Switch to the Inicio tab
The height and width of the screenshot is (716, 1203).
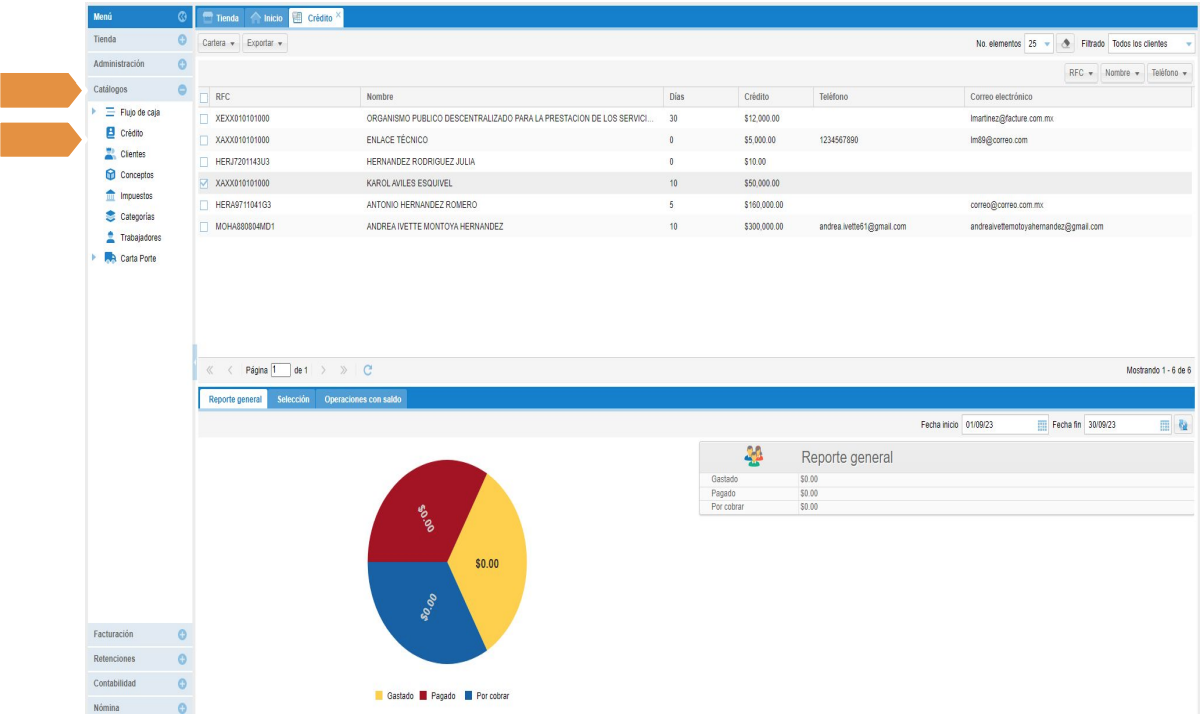coord(266,18)
